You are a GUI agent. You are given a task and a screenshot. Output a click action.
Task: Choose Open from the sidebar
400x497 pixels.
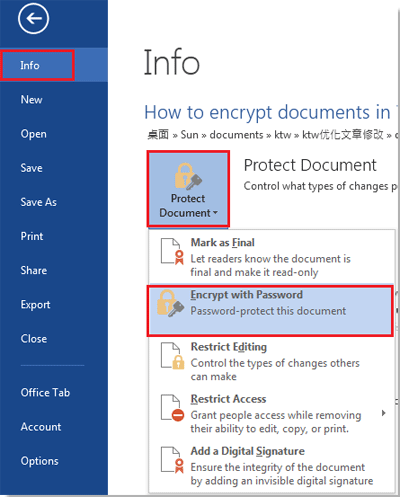33,134
